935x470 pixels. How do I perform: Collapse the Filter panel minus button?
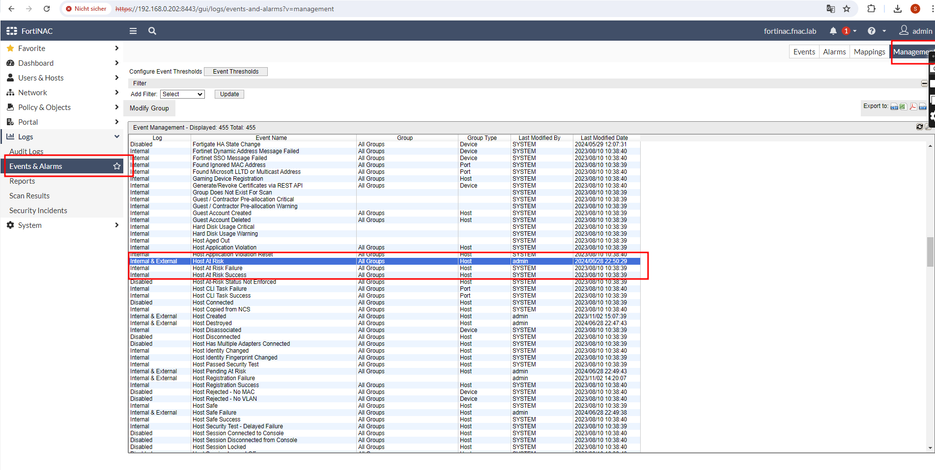923,84
